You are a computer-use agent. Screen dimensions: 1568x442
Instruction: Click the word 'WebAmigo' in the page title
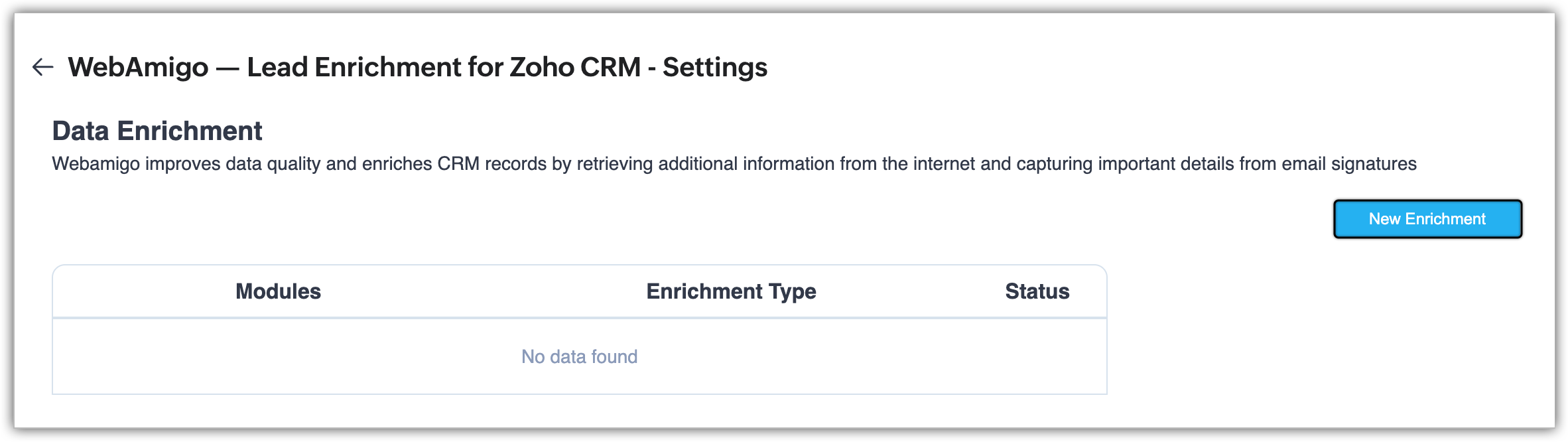(x=138, y=67)
